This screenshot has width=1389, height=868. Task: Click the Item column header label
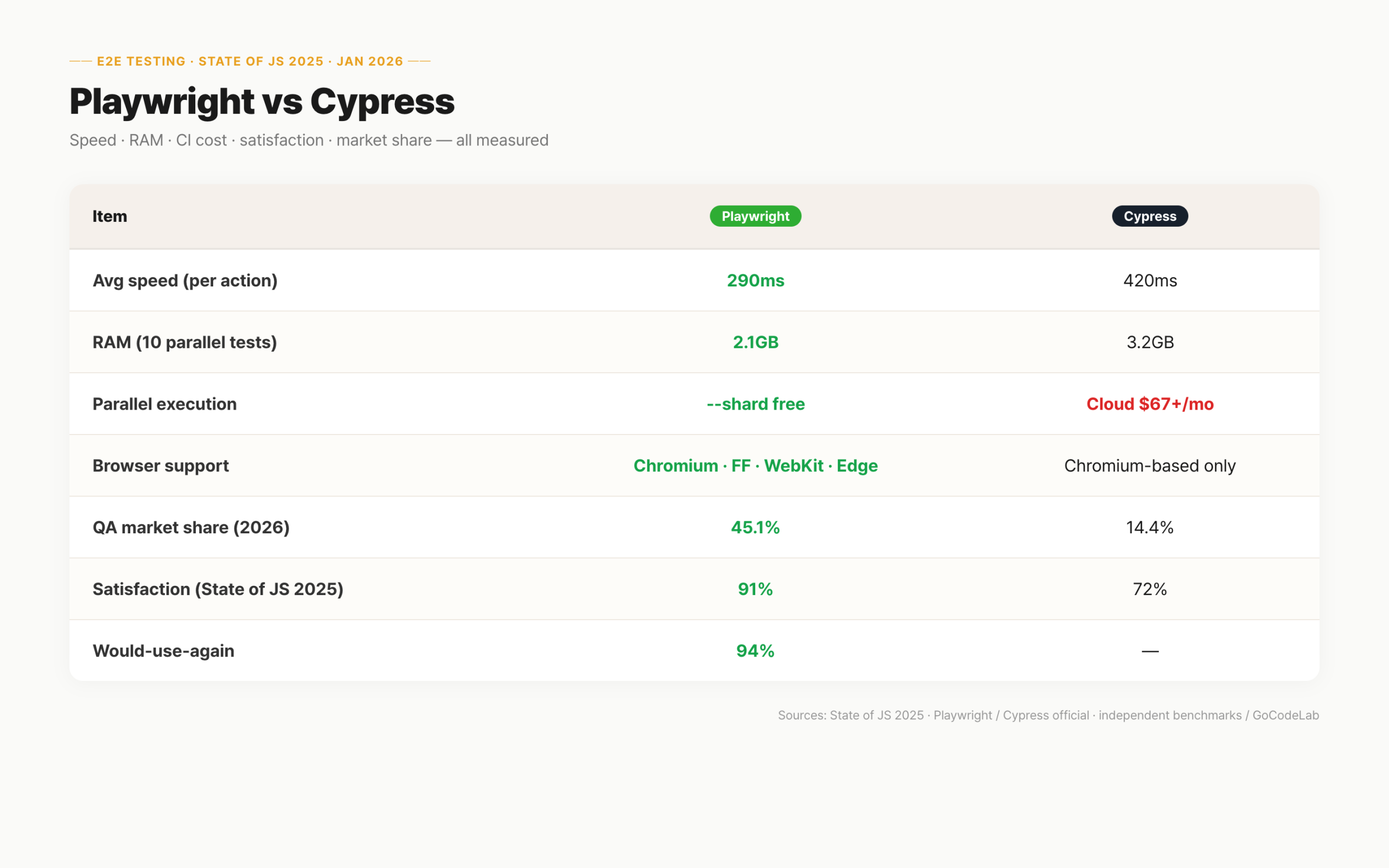tap(109, 216)
